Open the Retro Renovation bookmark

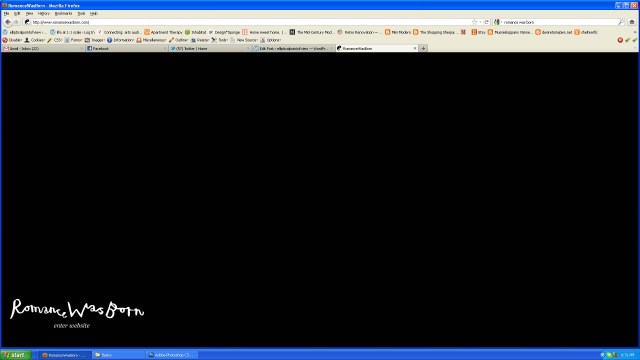tap(360, 32)
